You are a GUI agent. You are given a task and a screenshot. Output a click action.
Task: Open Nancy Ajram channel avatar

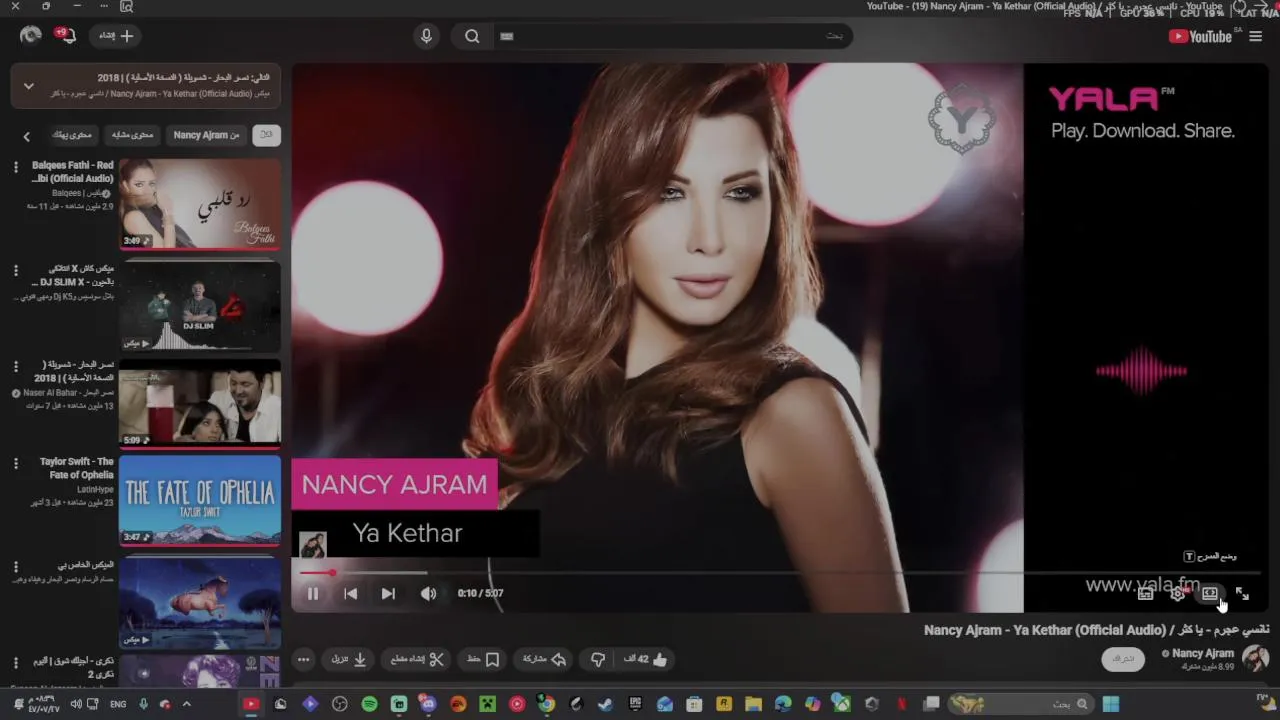click(1255, 659)
